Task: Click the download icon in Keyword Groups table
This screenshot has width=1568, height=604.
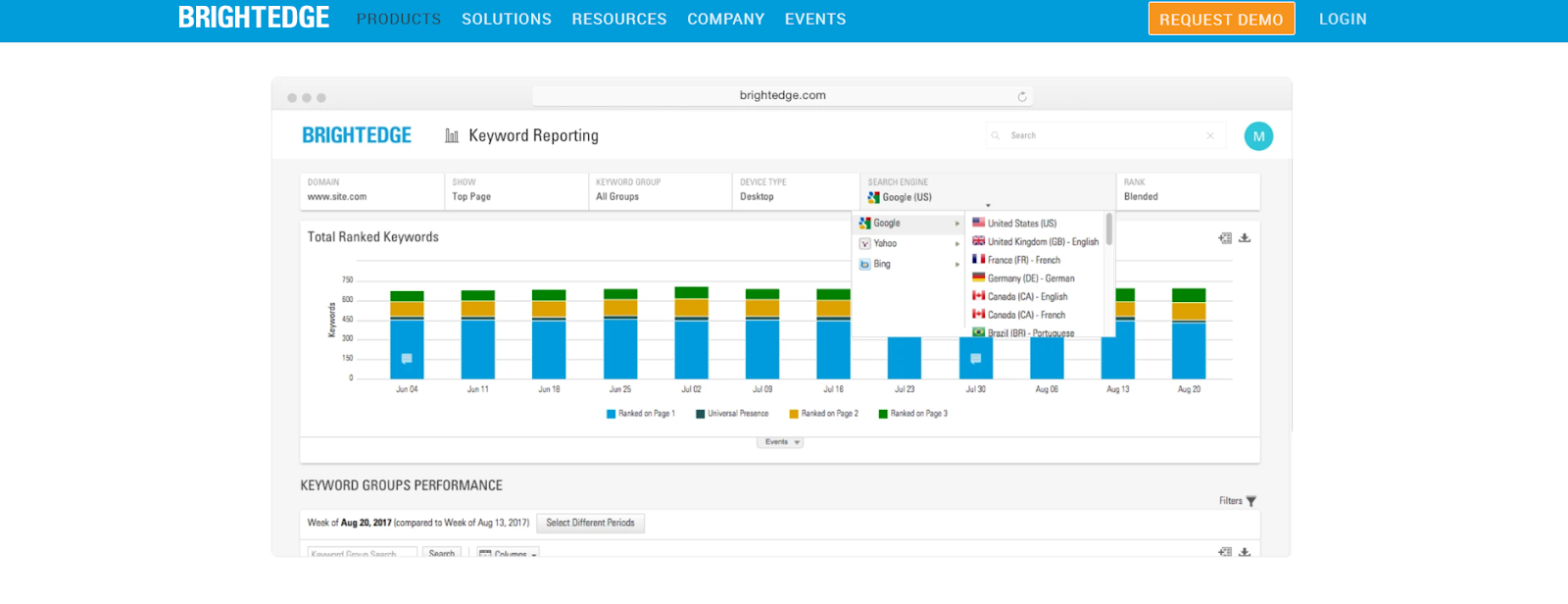Action: click(1245, 552)
